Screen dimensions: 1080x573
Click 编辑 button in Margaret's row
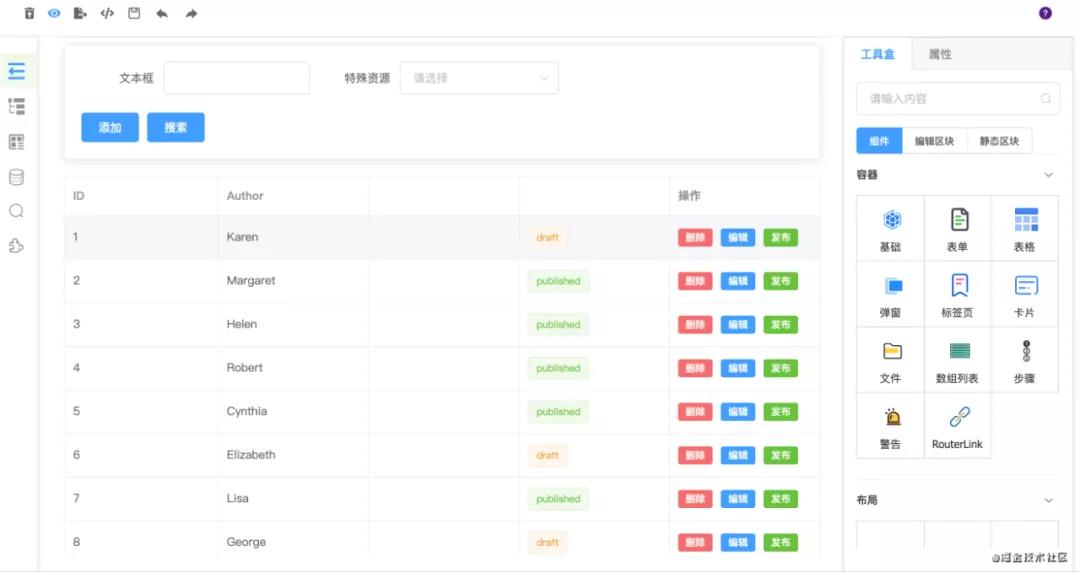click(738, 281)
